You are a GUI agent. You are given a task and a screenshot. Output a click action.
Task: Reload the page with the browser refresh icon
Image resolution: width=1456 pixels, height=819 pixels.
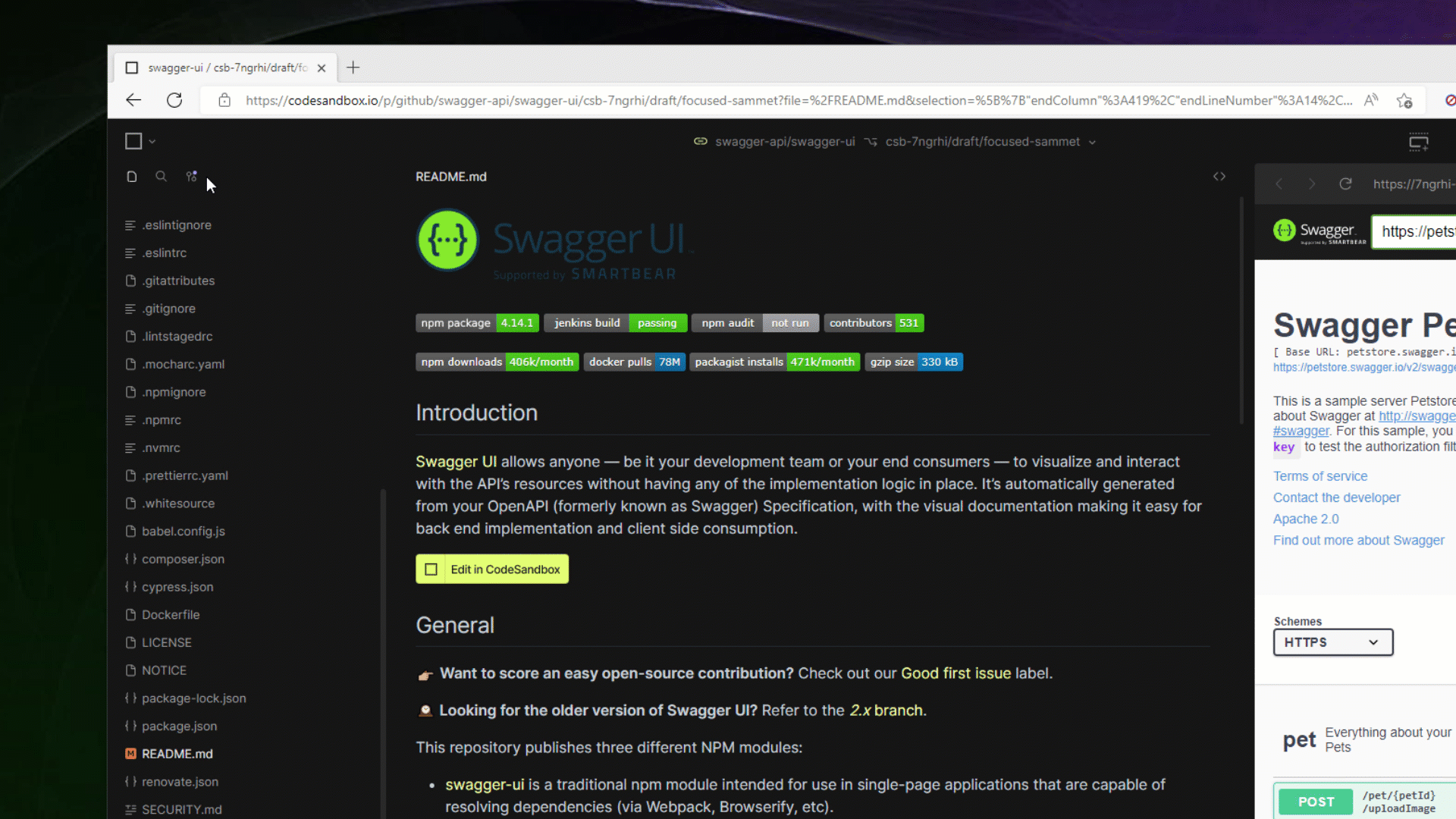point(174,100)
